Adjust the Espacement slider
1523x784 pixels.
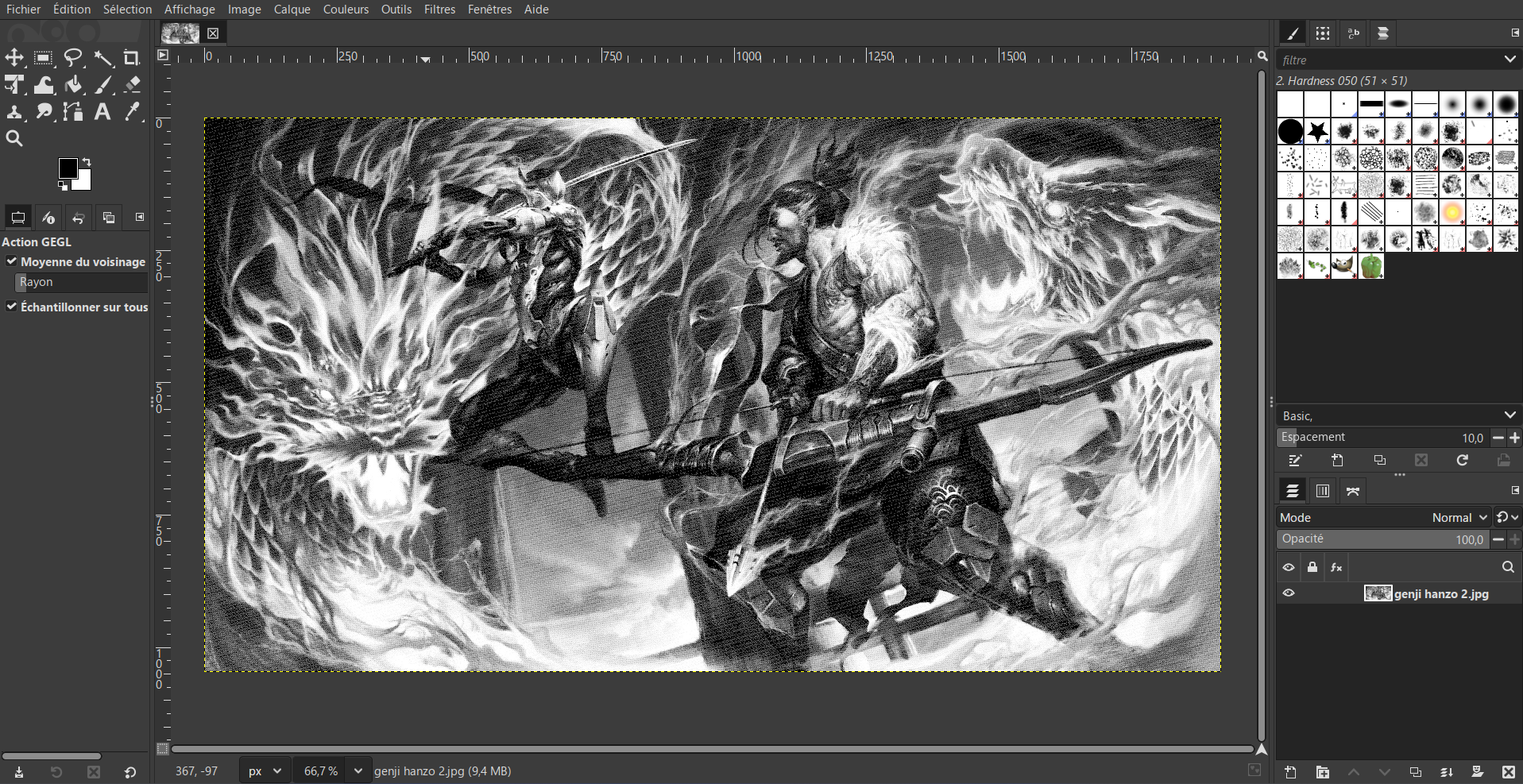(1383, 438)
